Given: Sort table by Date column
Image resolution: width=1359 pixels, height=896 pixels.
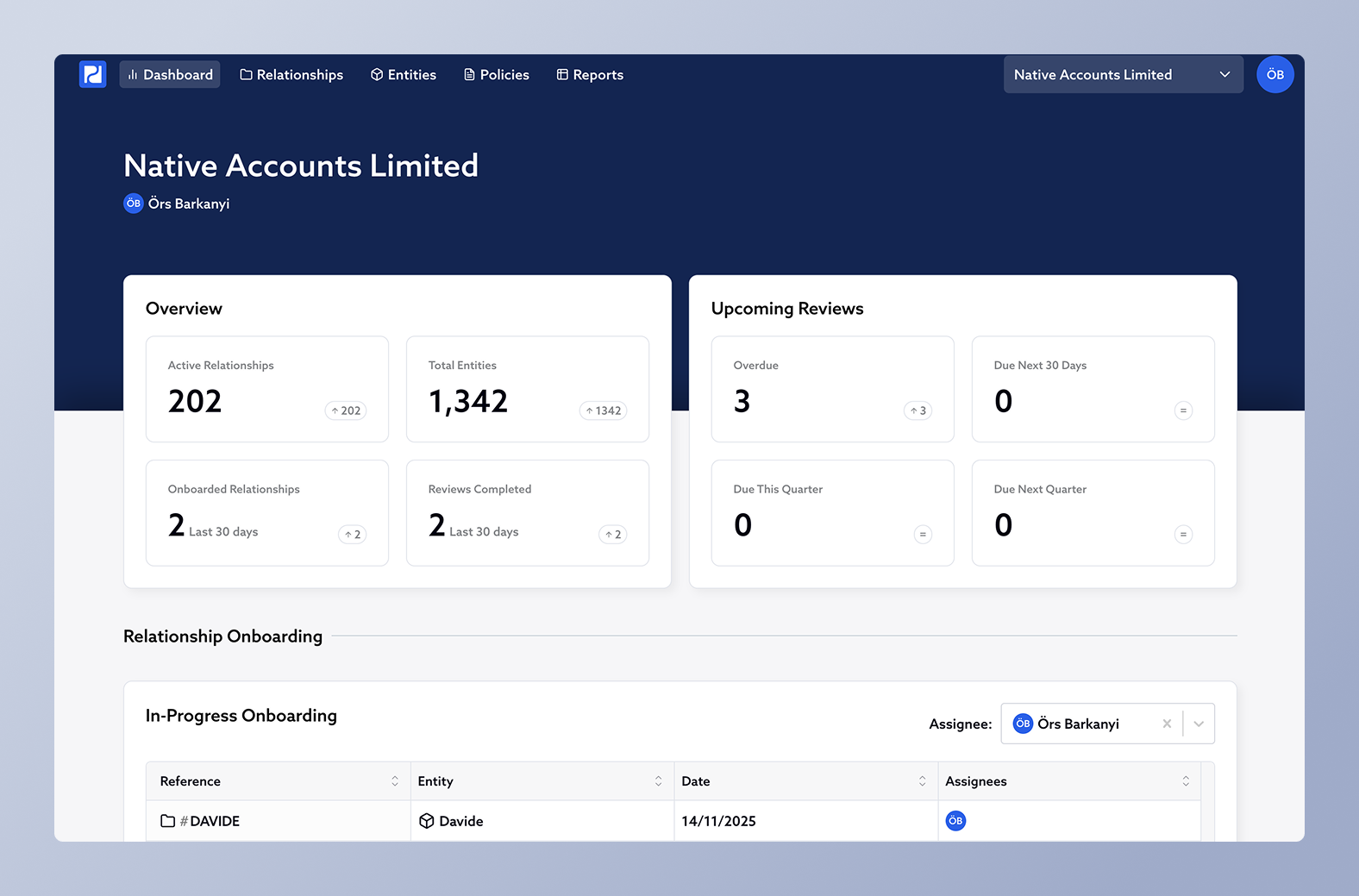Looking at the screenshot, I should (x=922, y=781).
